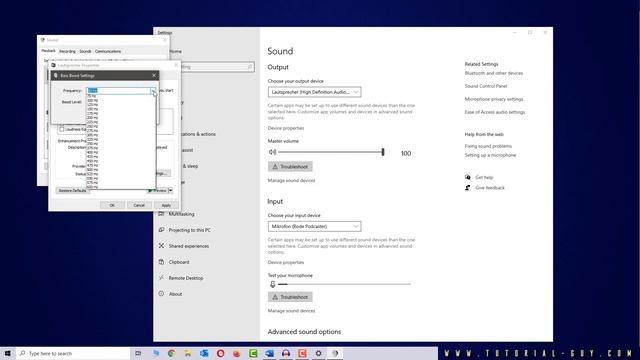The width and height of the screenshot is (640, 360).
Task: Open Manage sound devices under Input
Action: (x=291, y=311)
